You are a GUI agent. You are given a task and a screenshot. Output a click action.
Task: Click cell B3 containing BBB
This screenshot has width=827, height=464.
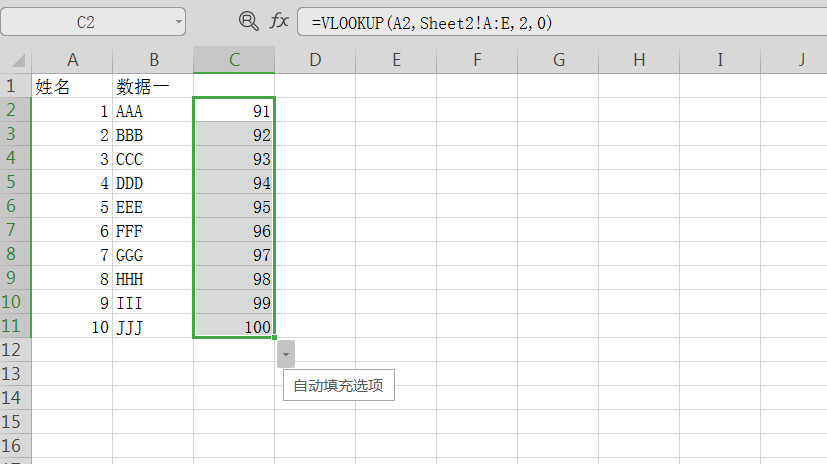point(153,134)
